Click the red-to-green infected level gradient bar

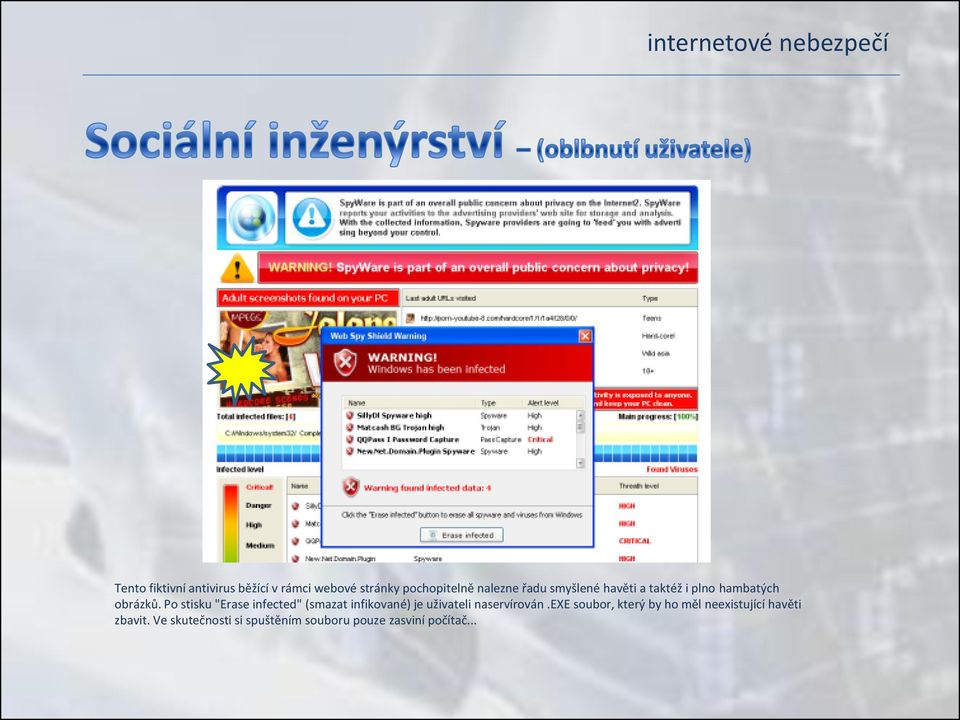click(231, 523)
